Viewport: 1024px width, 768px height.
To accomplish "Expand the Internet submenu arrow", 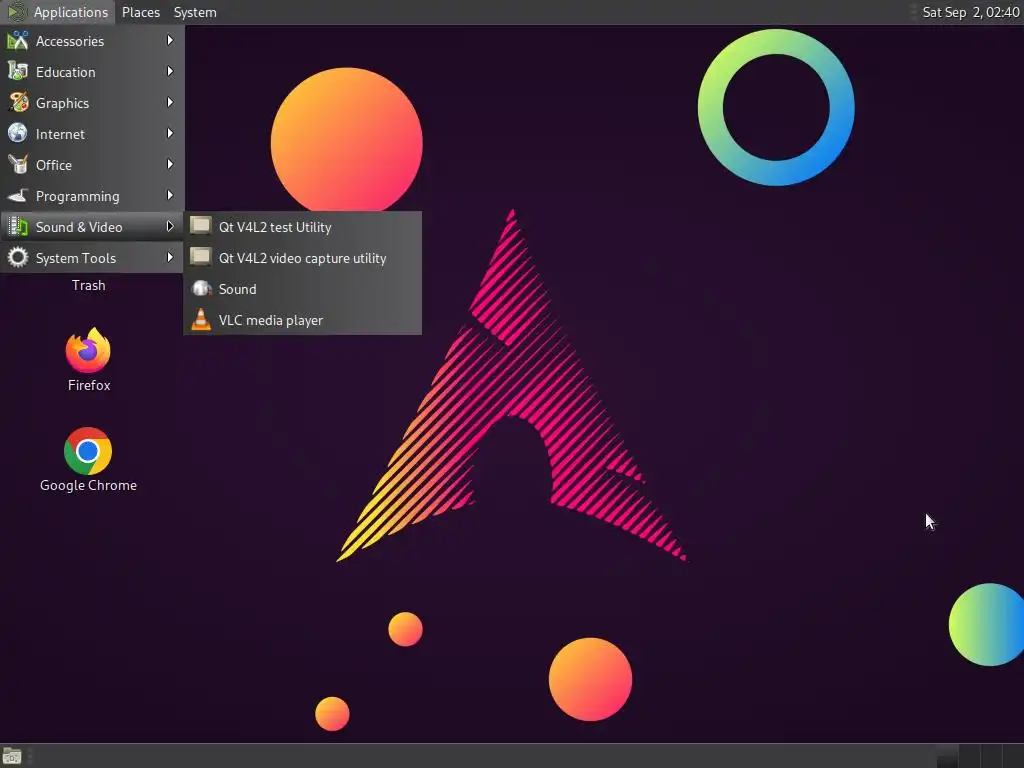I will pyautogui.click(x=170, y=133).
